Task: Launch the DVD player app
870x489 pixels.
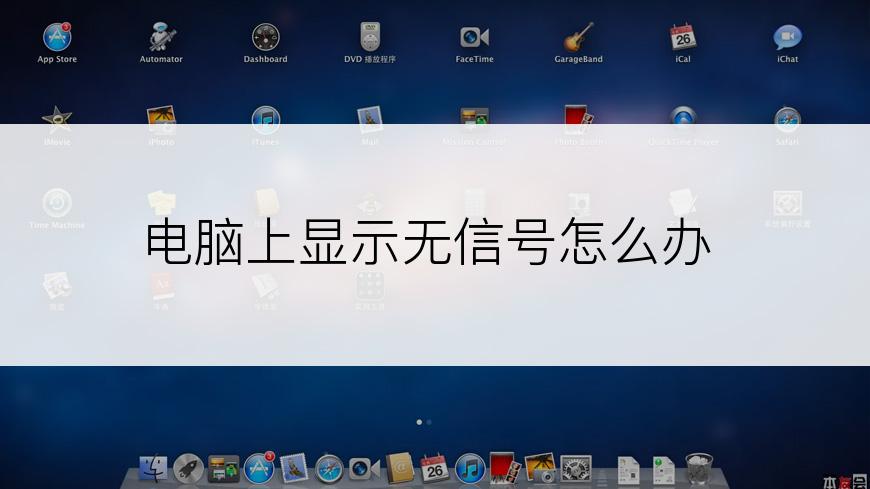Action: point(370,37)
